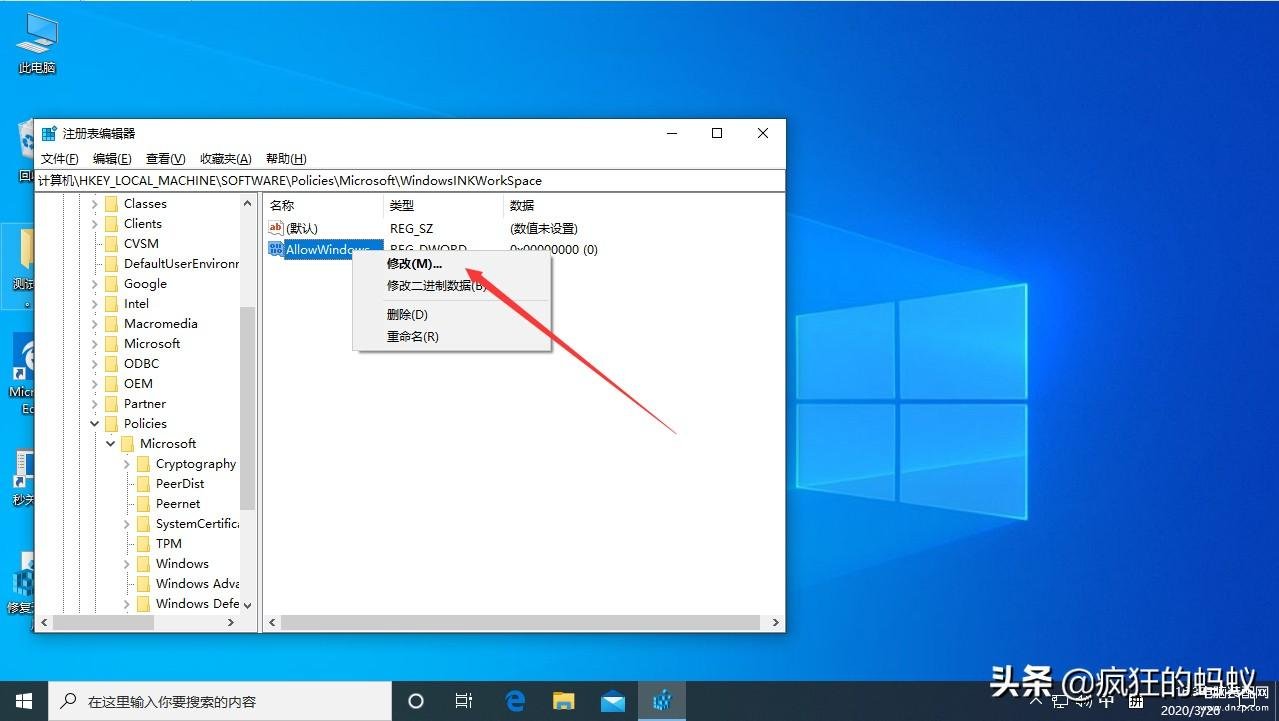Expand the Windows key under Policies

(127, 564)
